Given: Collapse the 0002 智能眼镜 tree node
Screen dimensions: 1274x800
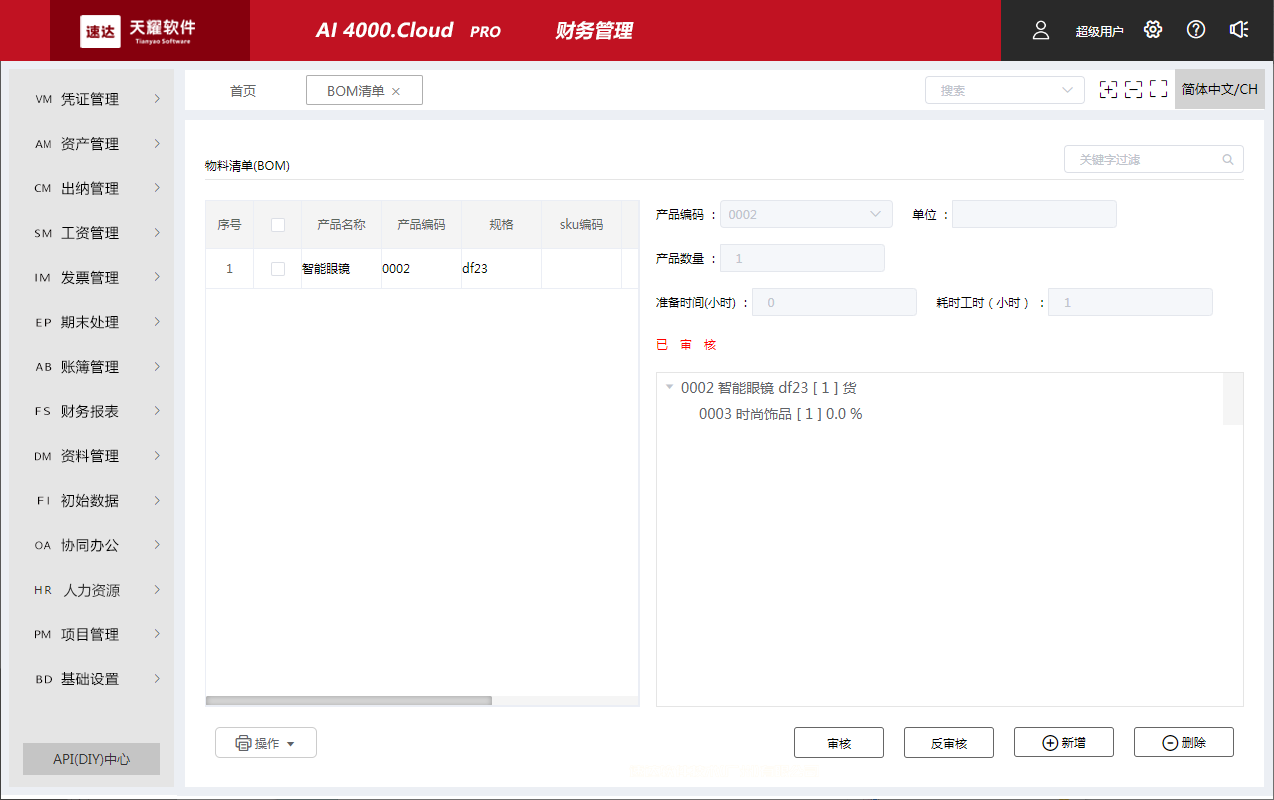Looking at the screenshot, I should click(669, 388).
